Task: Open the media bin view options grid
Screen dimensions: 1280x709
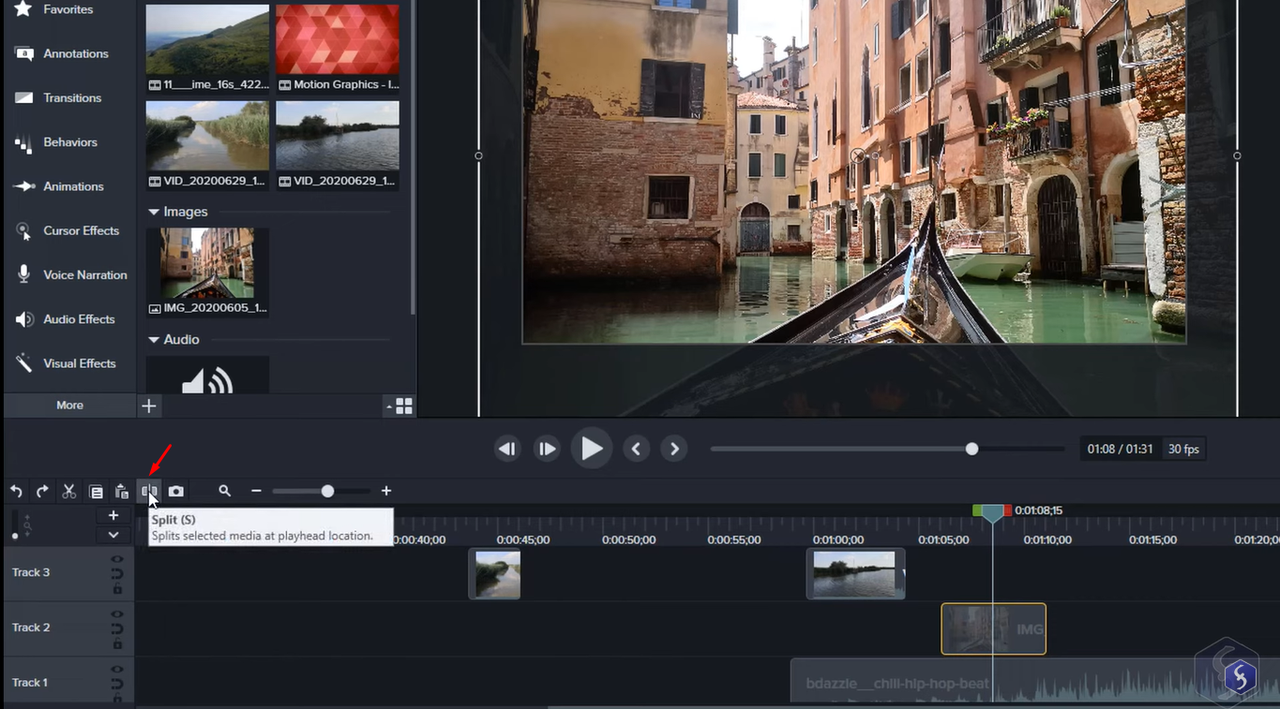Action: pos(404,406)
